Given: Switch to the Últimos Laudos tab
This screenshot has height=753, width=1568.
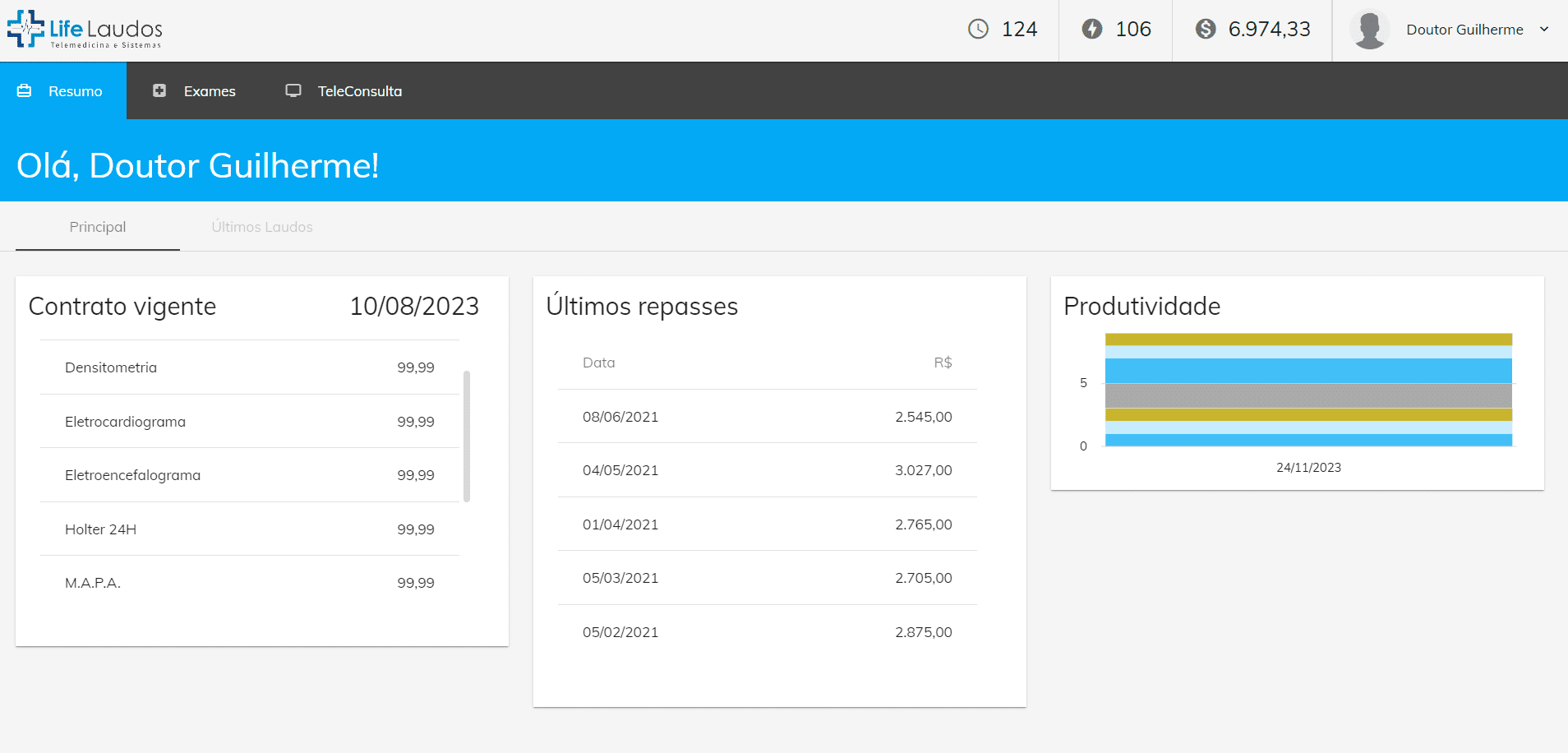Looking at the screenshot, I should [x=262, y=227].
